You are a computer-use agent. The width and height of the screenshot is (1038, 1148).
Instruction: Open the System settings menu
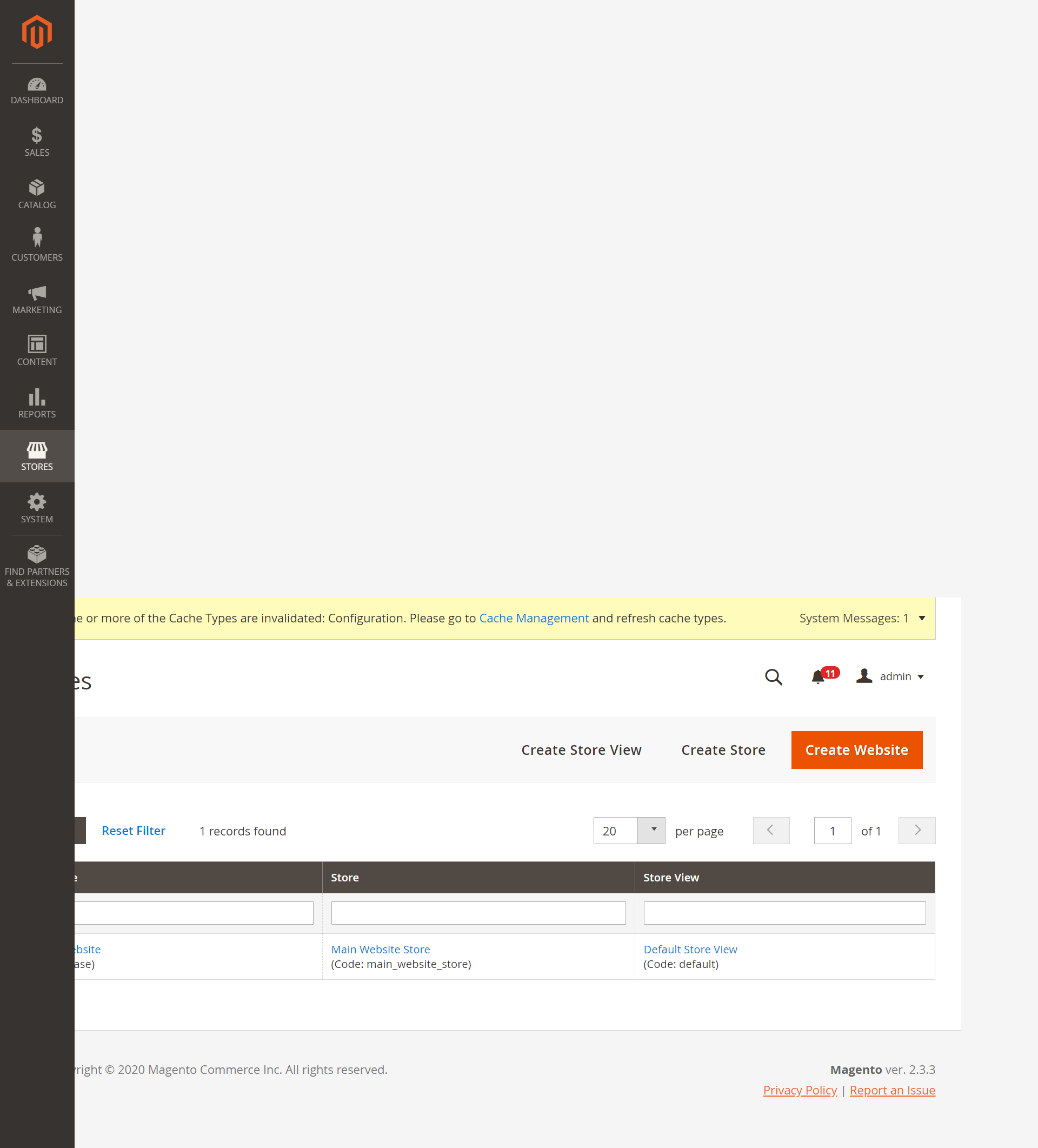point(36,508)
